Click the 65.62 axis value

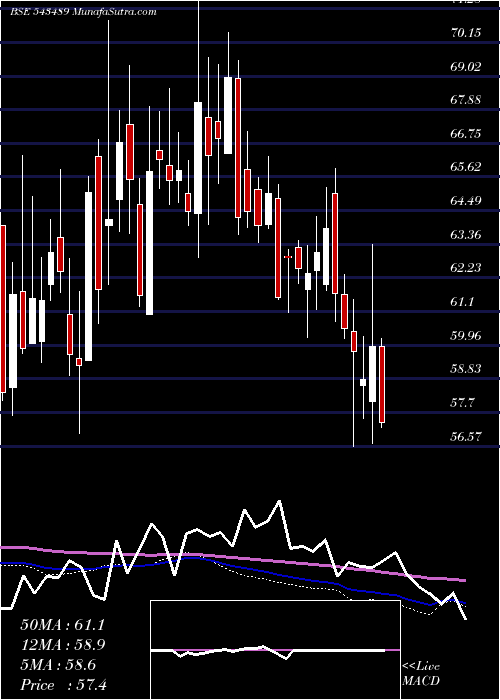466,167
